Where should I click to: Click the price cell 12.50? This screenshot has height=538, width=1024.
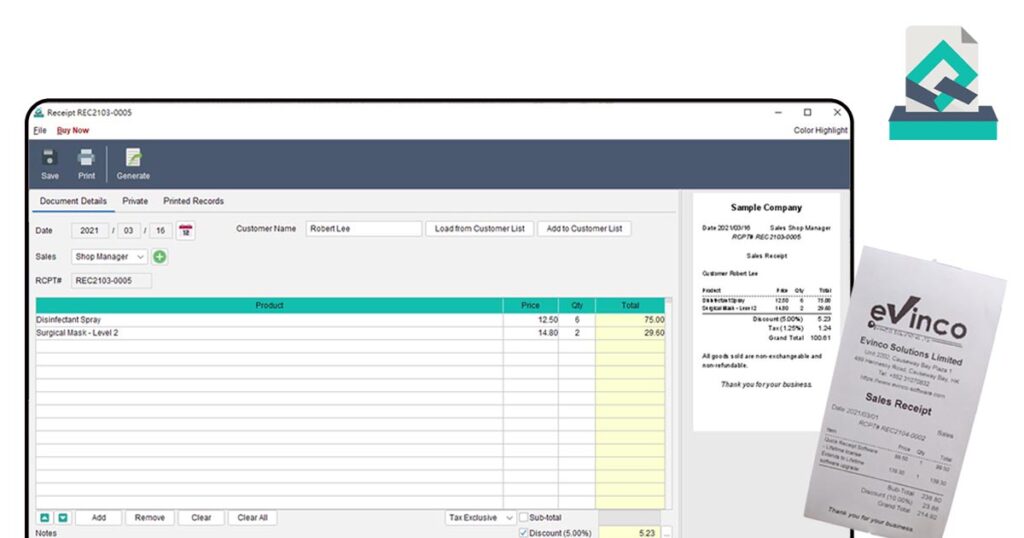coord(531,320)
